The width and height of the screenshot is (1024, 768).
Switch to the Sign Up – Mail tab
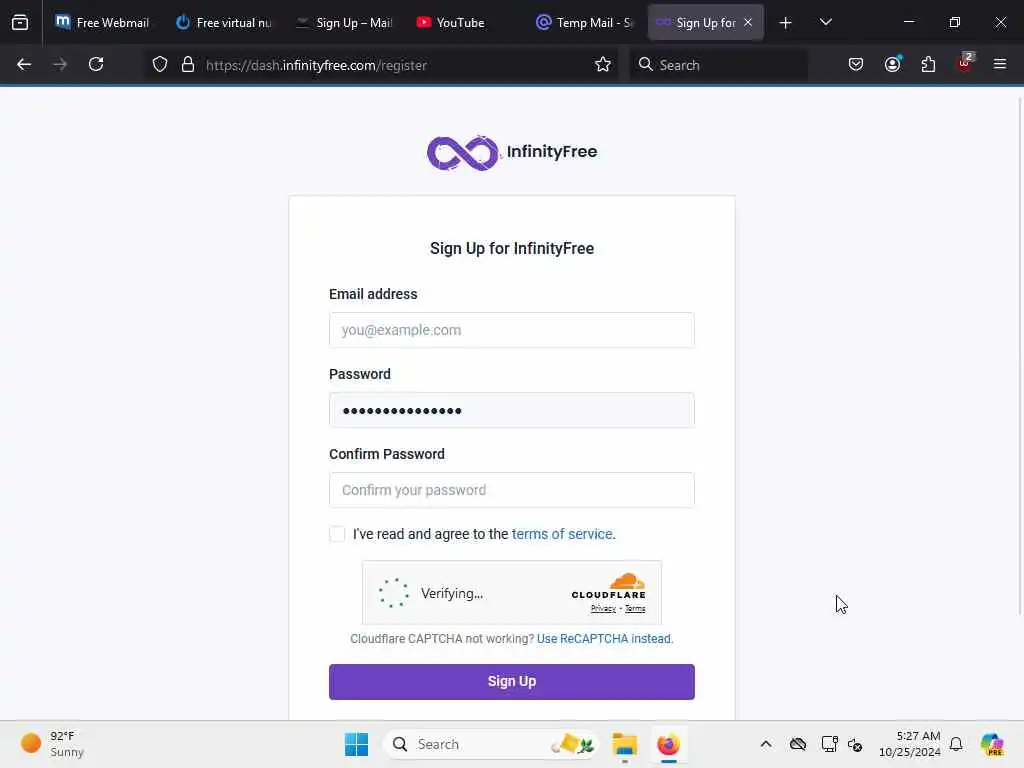coord(344,23)
